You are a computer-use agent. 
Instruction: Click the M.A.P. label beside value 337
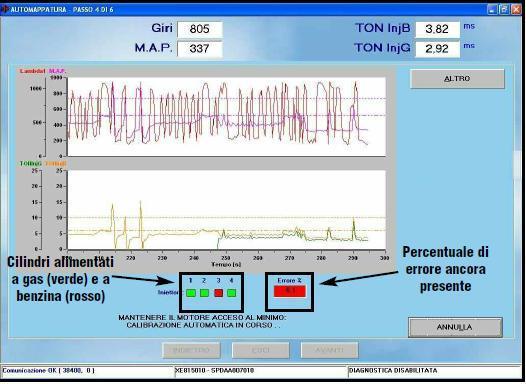tap(154, 48)
